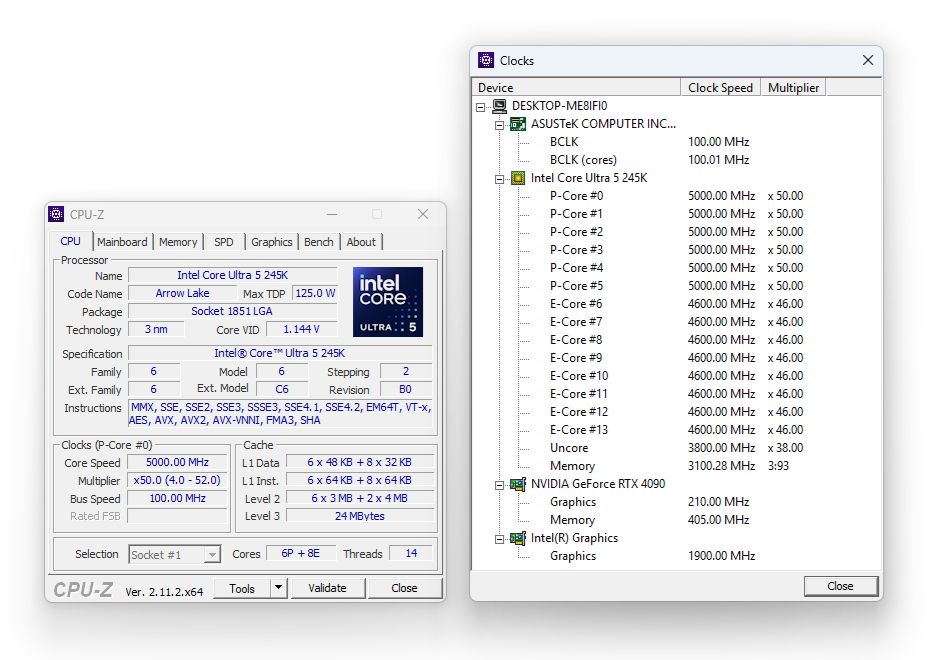This screenshot has width=950, height=660.
Task: Click the Threads value 14
Action: pyautogui.click(x=411, y=553)
